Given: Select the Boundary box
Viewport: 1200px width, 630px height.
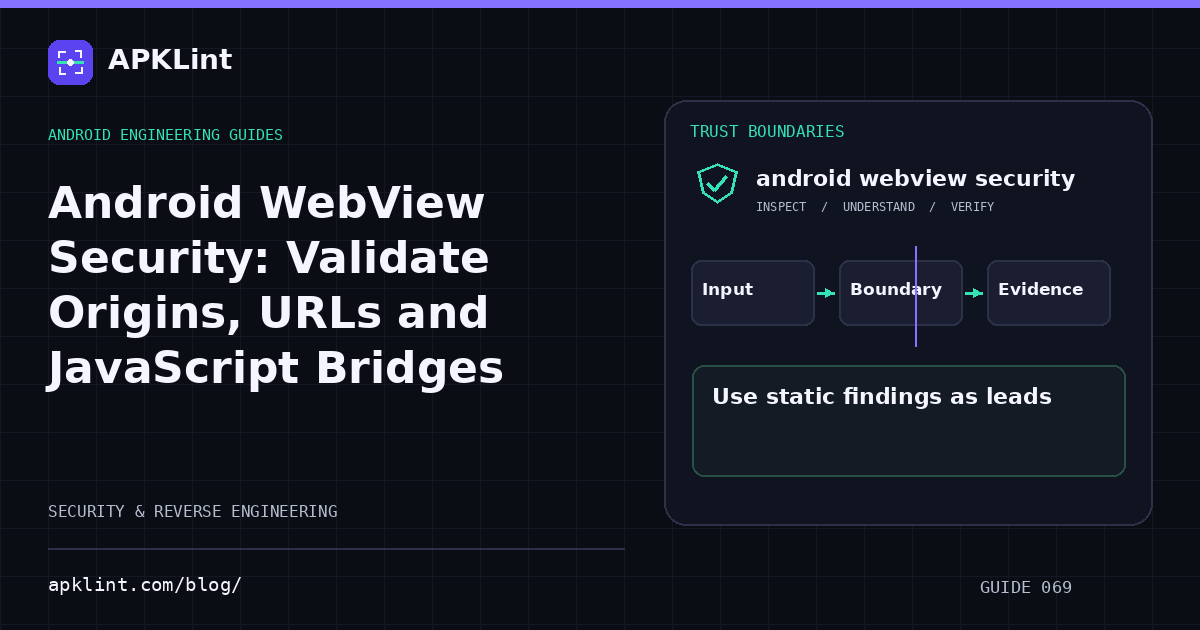Looking at the screenshot, I should (901, 293).
